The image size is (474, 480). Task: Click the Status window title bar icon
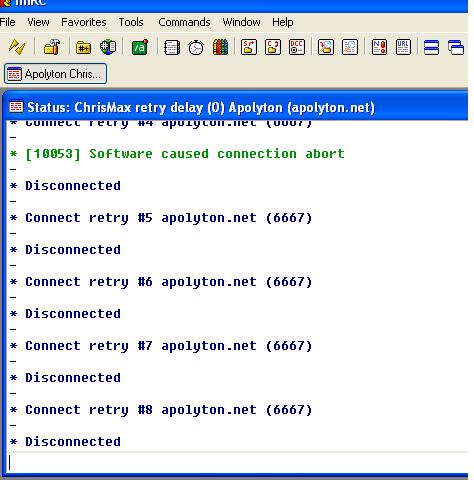click(16, 107)
